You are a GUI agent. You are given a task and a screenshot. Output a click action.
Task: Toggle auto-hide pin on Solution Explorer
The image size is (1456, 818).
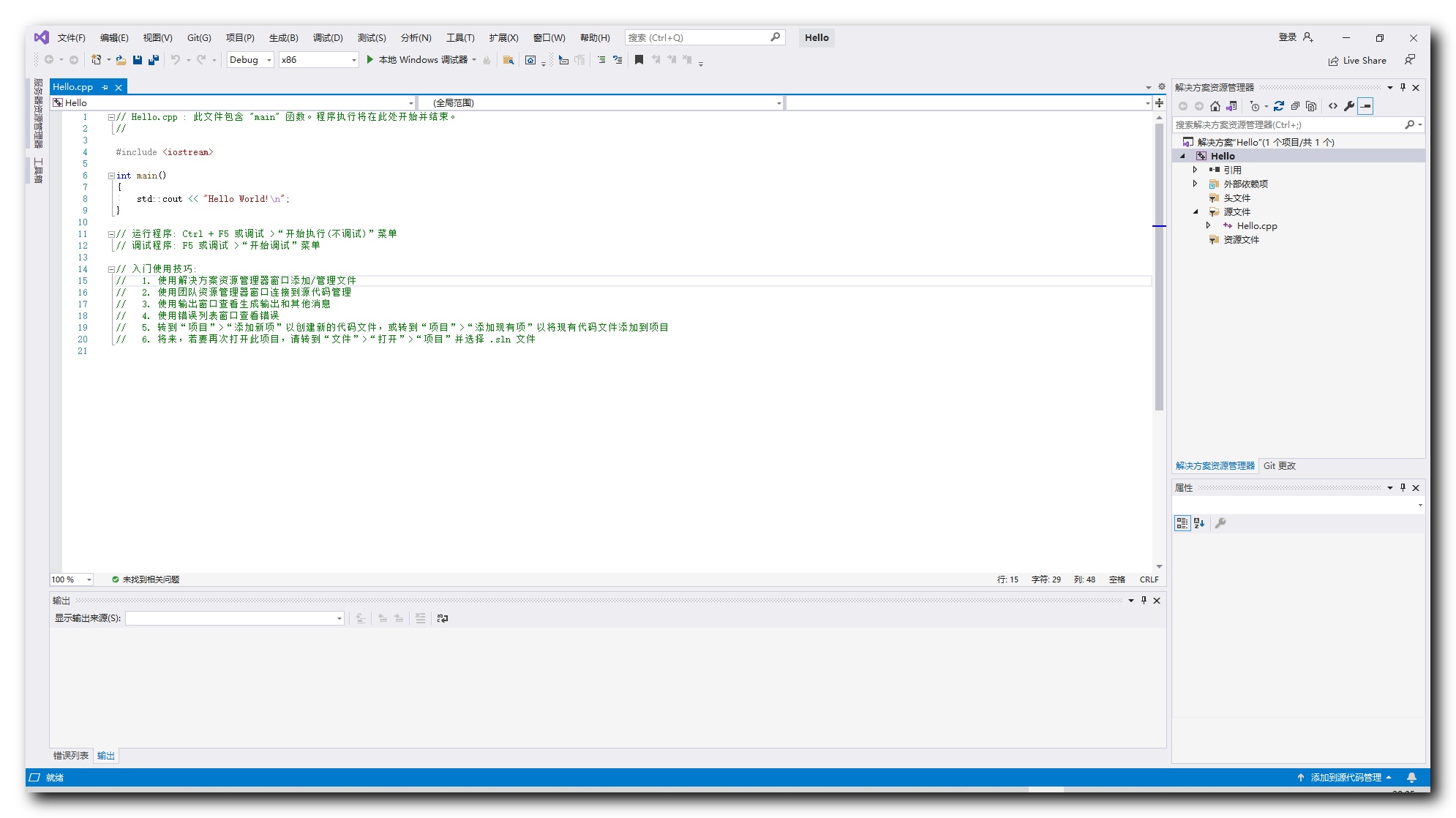[1403, 88]
